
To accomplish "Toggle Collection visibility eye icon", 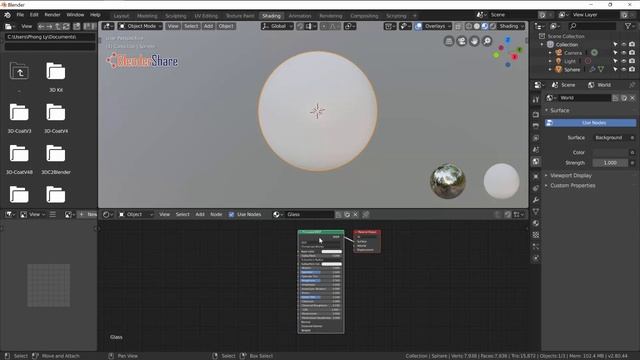I will pyautogui.click(x=624, y=44).
